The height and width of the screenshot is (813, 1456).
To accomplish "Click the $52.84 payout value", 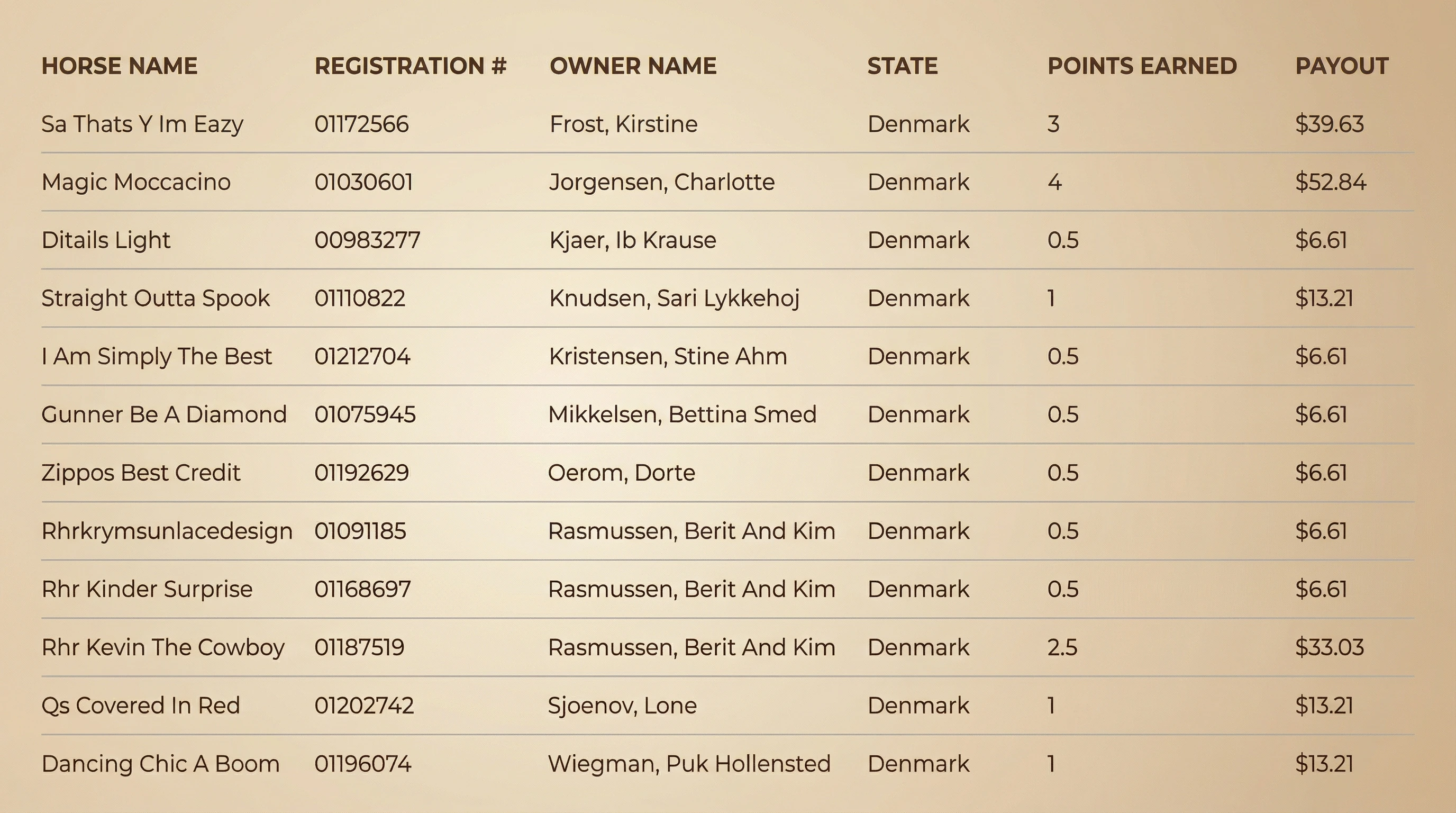I will pyautogui.click(x=1330, y=182).
